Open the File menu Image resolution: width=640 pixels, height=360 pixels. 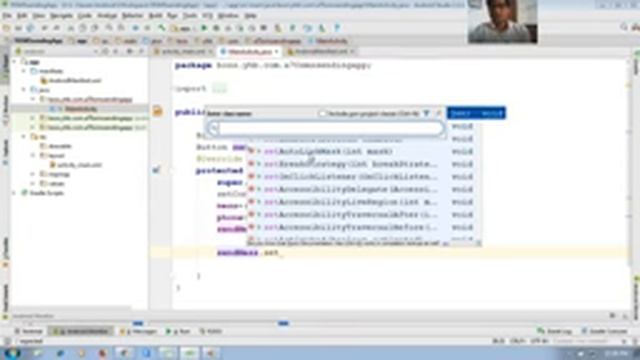(x=7, y=16)
